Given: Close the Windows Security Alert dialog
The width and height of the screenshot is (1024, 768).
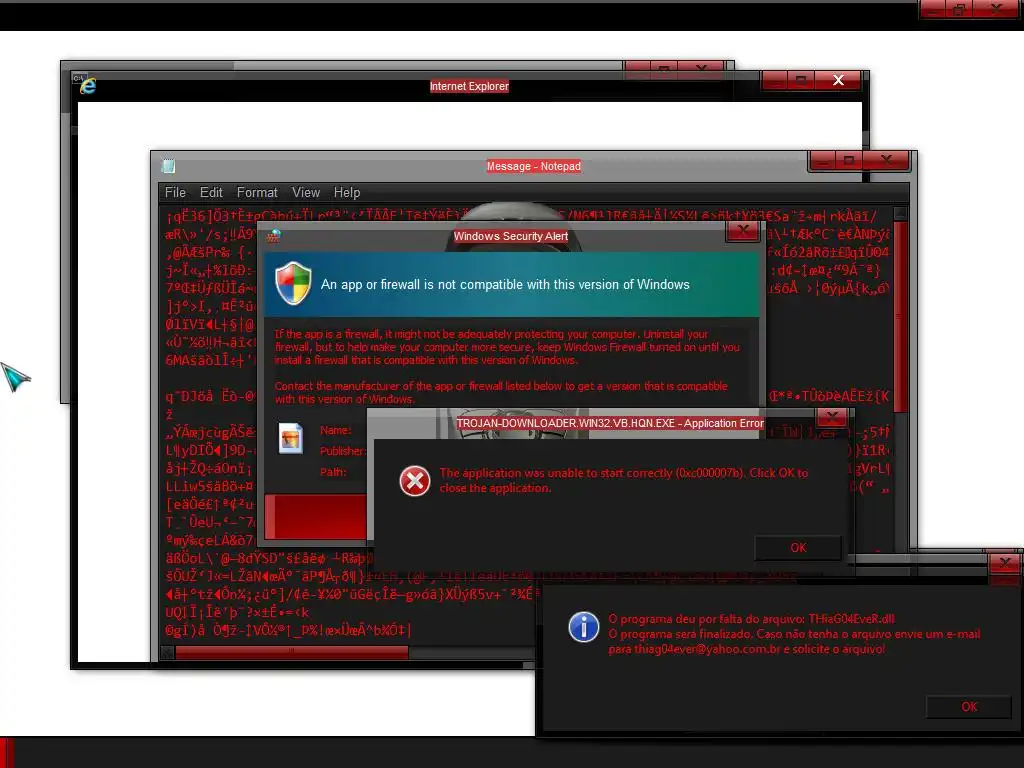Looking at the screenshot, I should pos(743,231).
